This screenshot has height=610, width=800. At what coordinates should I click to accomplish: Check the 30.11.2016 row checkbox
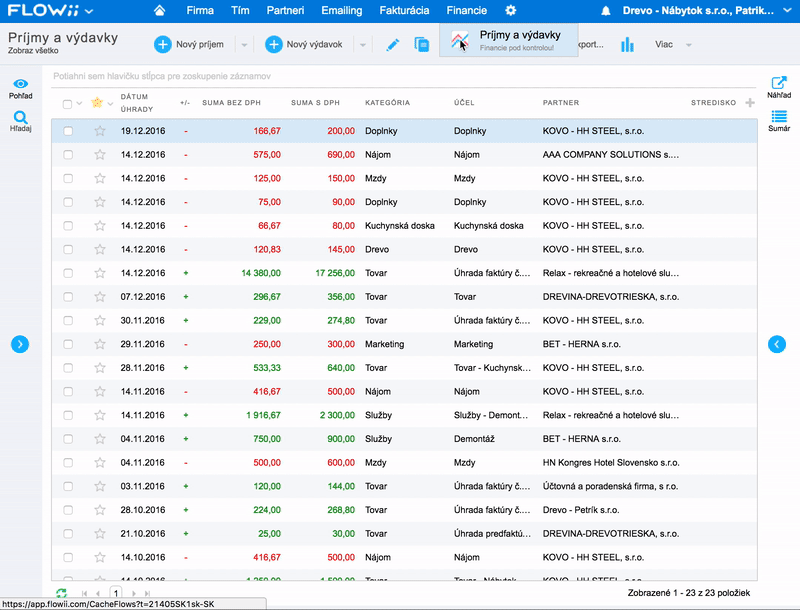click(68, 320)
